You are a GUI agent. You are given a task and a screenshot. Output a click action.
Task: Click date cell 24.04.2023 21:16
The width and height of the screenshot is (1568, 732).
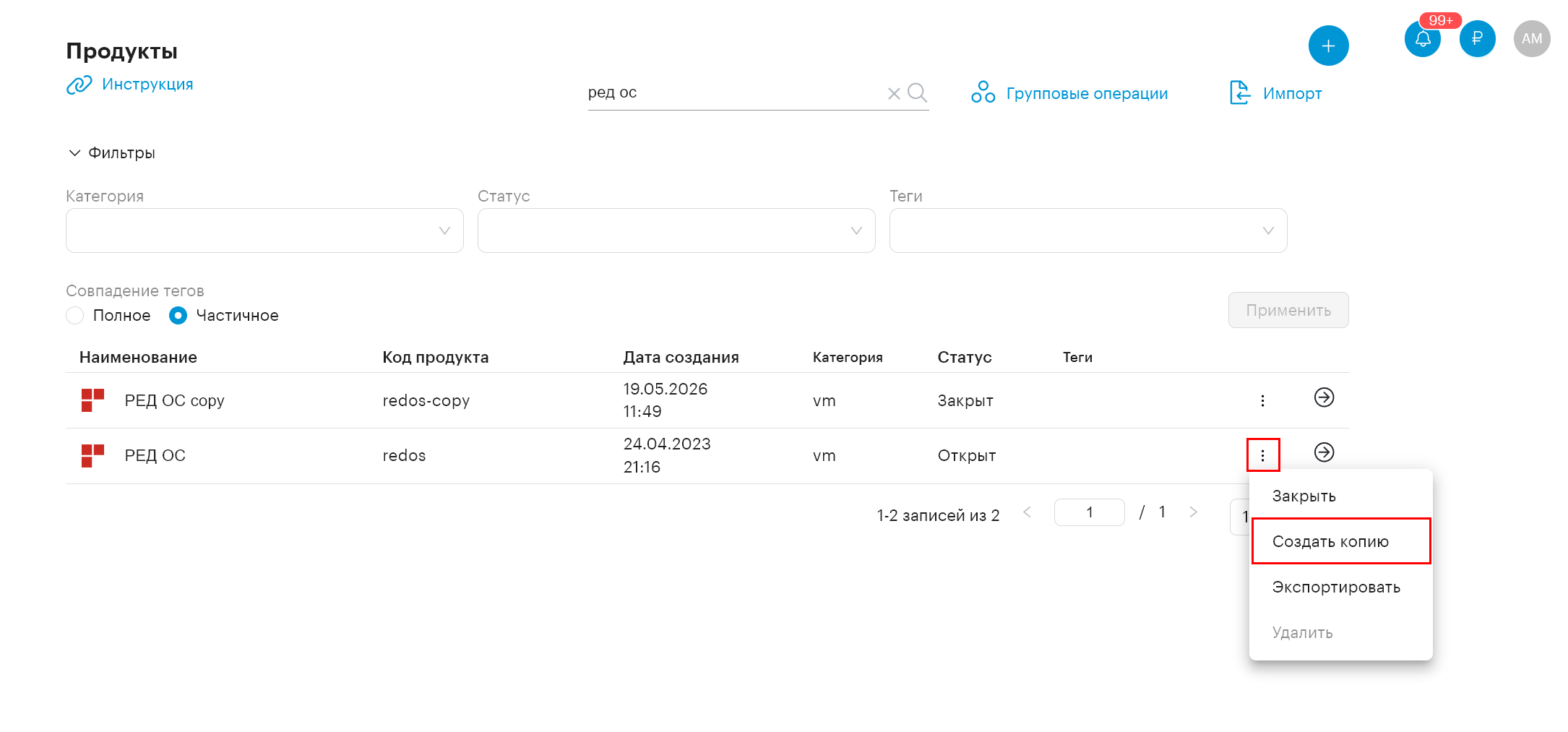tap(667, 455)
